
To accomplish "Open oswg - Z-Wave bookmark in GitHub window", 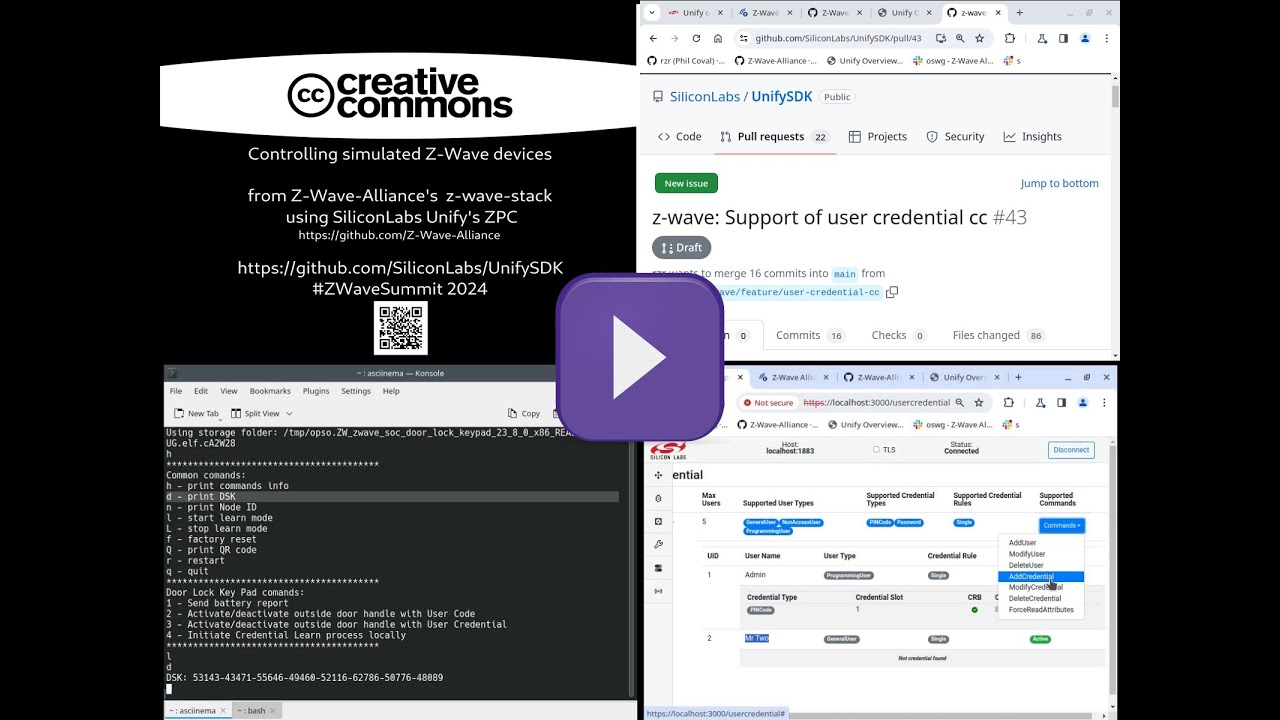I will coord(953,61).
